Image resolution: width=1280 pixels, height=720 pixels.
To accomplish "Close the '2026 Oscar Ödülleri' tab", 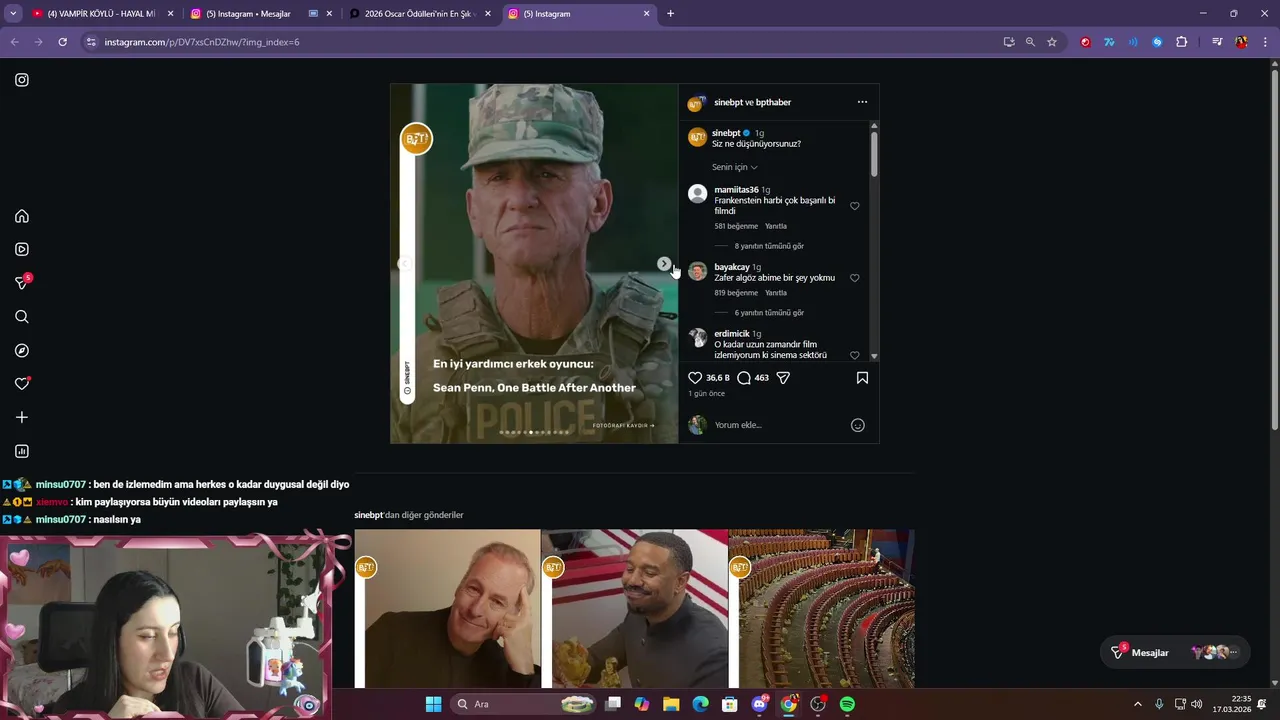I will pyautogui.click(x=489, y=14).
